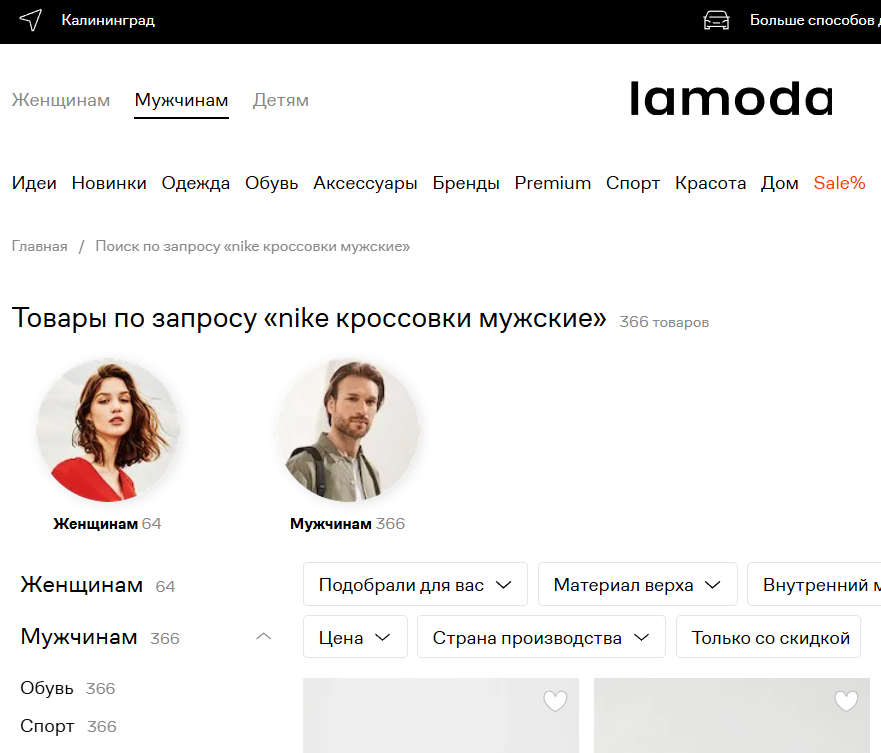Add first product to favorites with the heart
This screenshot has height=753, width=881.
tap(555, 701)
